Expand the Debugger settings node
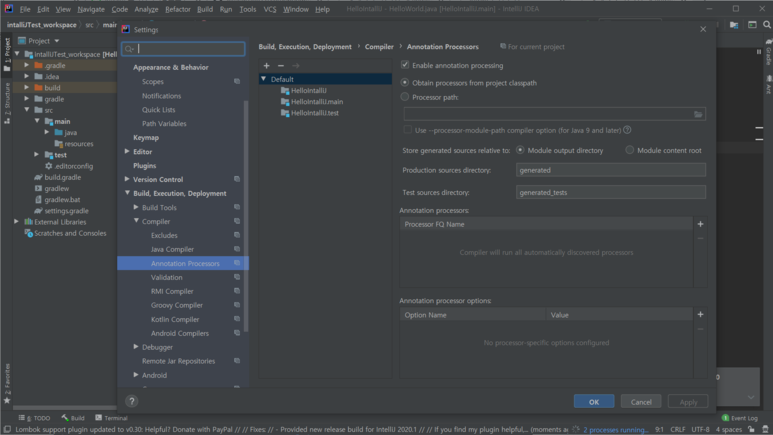The image size is (773, 435). tap(136, 347)
